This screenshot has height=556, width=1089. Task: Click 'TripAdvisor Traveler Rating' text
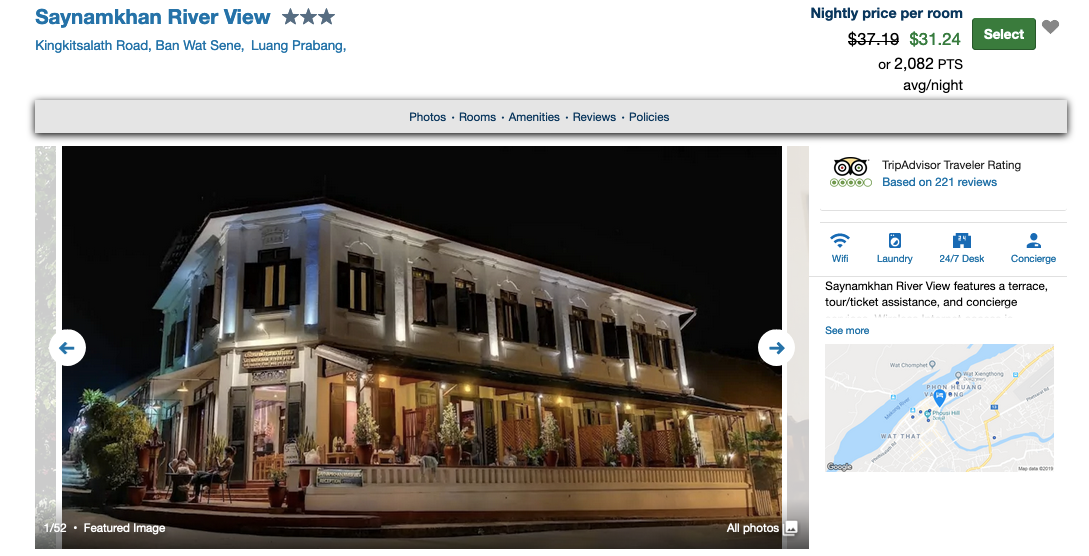tap(951, 165)
